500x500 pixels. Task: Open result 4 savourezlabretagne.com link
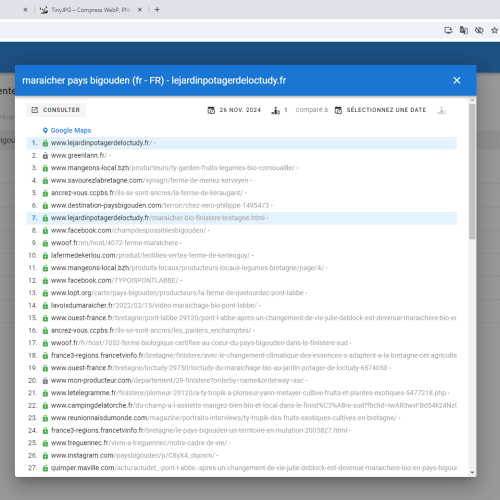150,180
